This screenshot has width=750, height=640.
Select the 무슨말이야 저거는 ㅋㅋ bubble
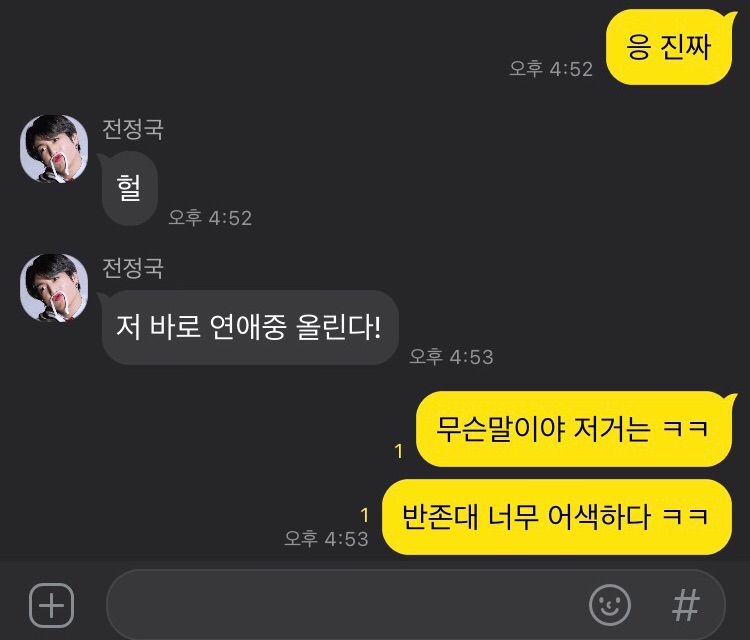pos(575,429)
